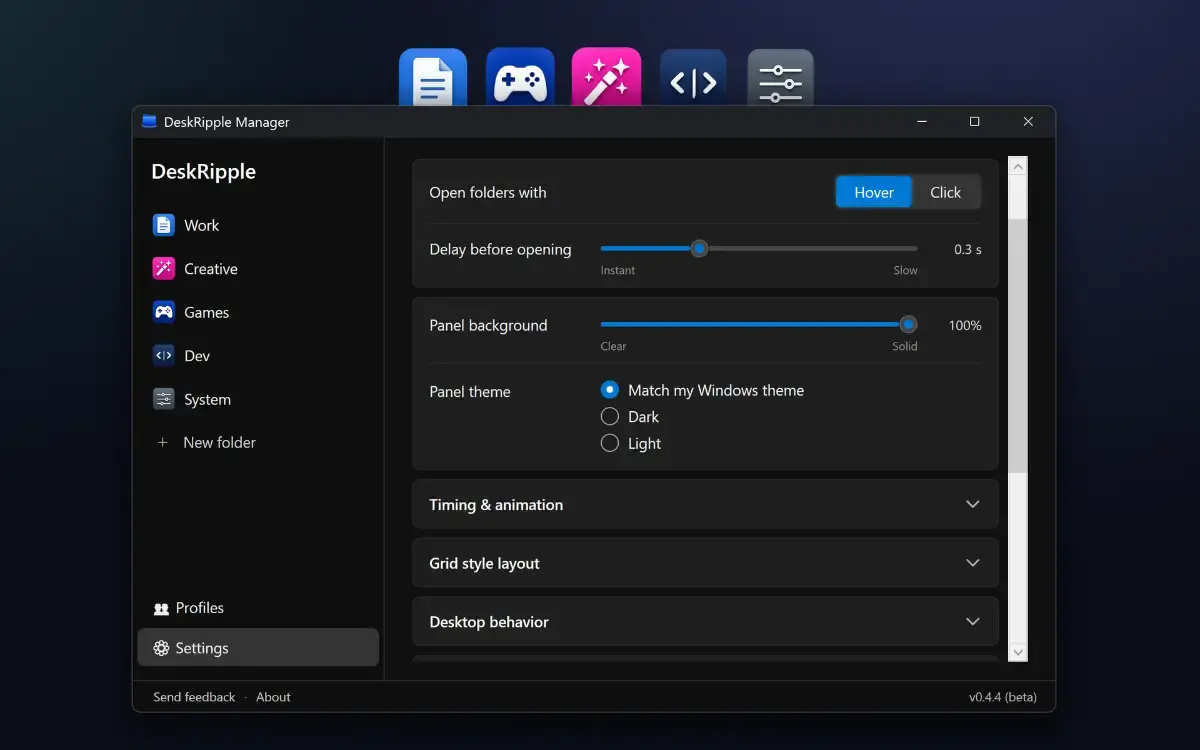This screenshot has width=1200, height=750.
Task: Click the Panel background slider handle
Action: pos(908,324)
